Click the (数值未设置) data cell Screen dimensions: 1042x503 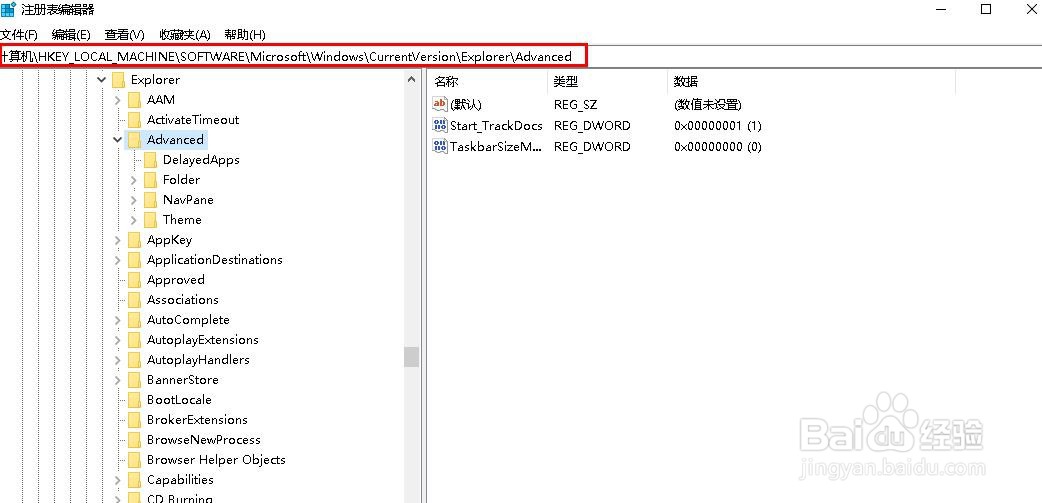pyautogui.click(x=707, y=104)
